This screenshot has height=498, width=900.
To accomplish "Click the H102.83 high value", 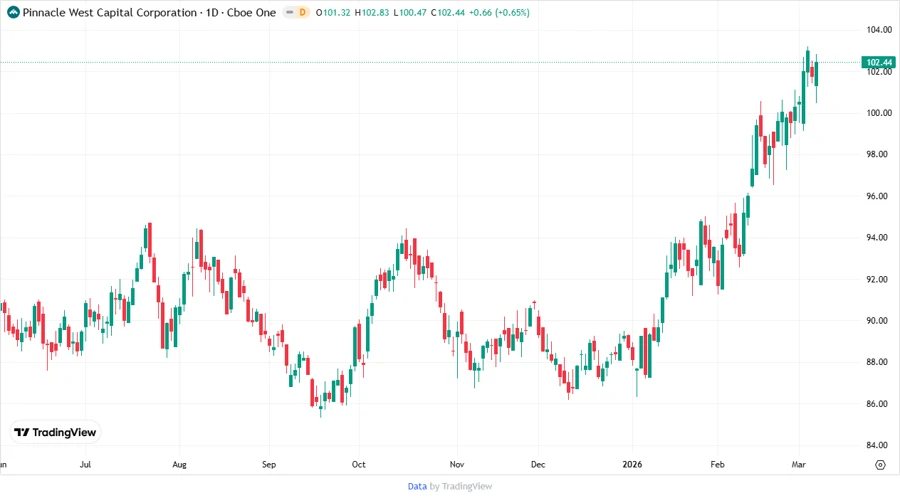I will click(x=371, y=12).
